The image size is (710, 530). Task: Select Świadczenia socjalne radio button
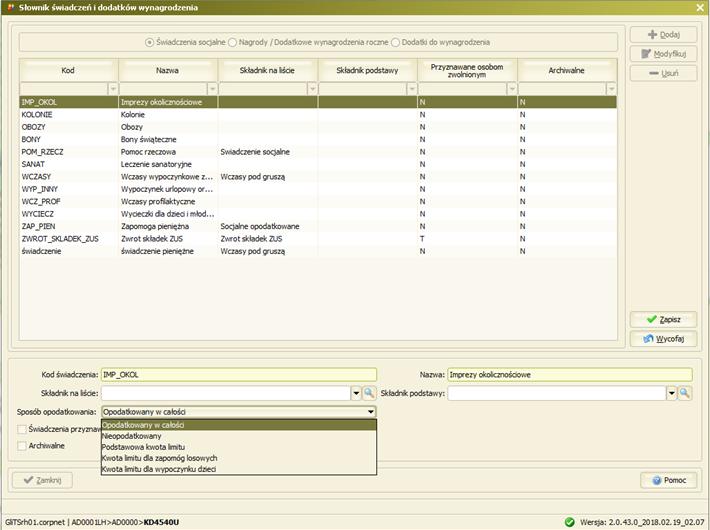[x=149, y=42]
